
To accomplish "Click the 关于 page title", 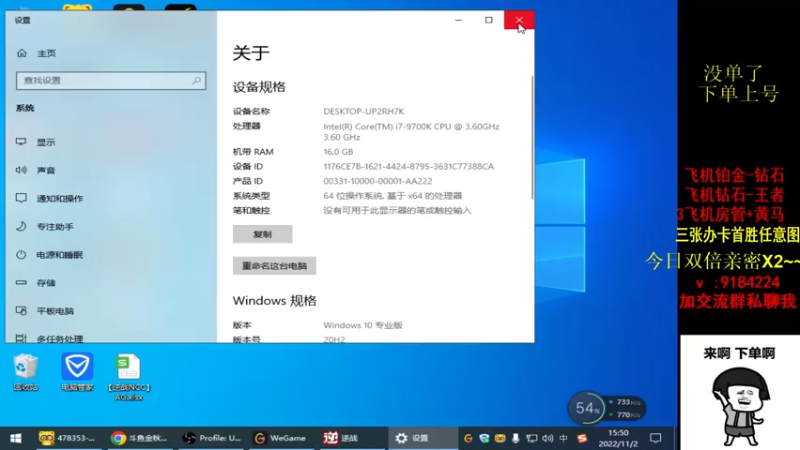I will (251, 53).
